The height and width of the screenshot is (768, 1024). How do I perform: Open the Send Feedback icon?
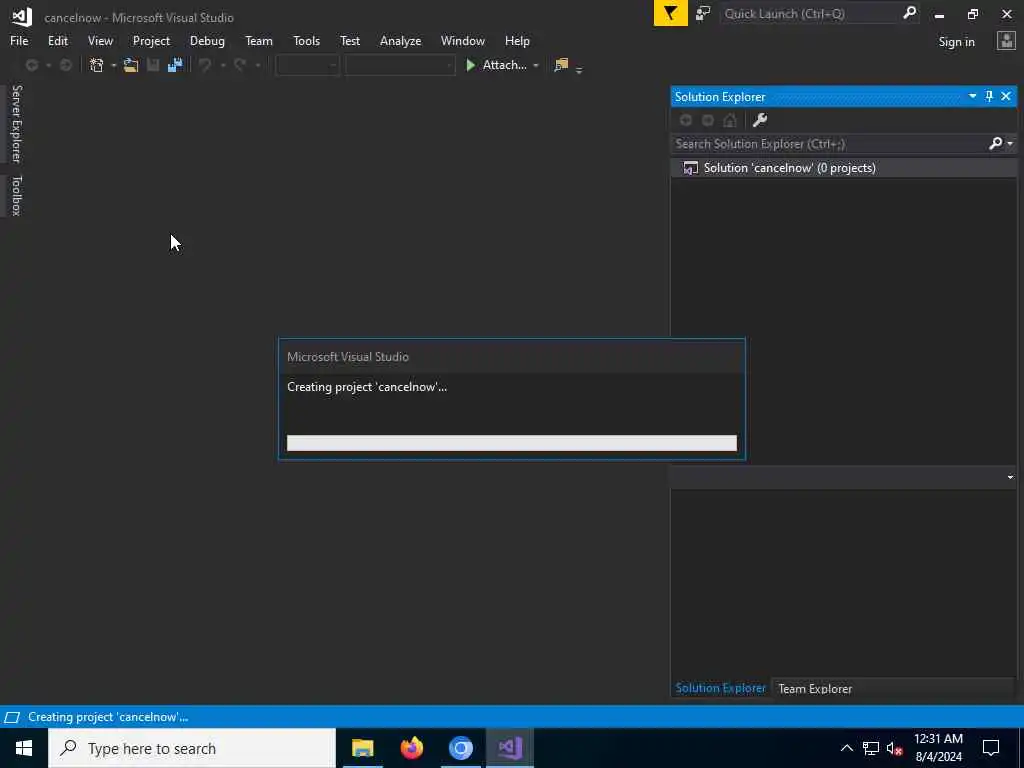703,13
